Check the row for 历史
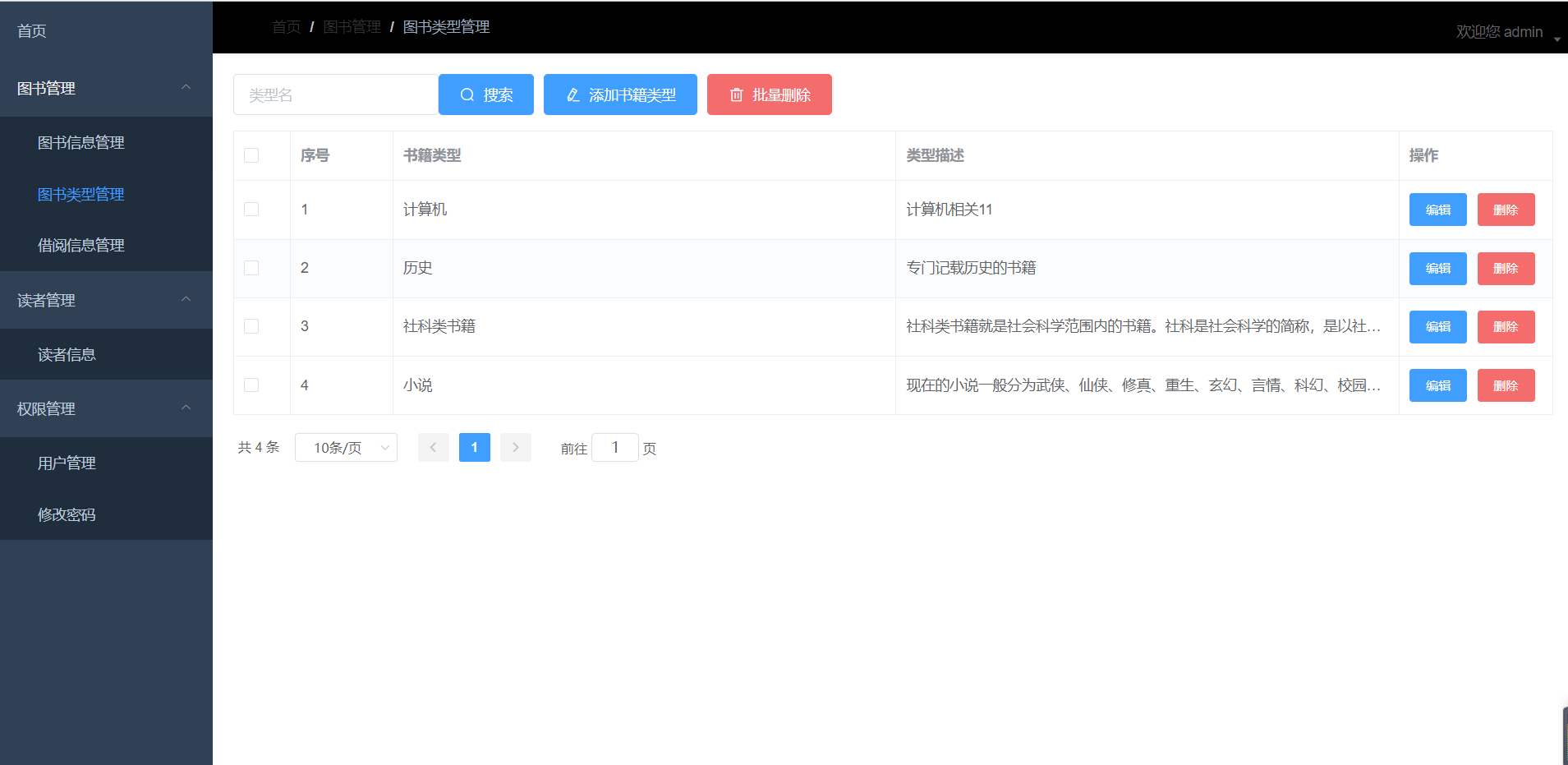This screenshot has height=765, width=1568. (251, 268)
